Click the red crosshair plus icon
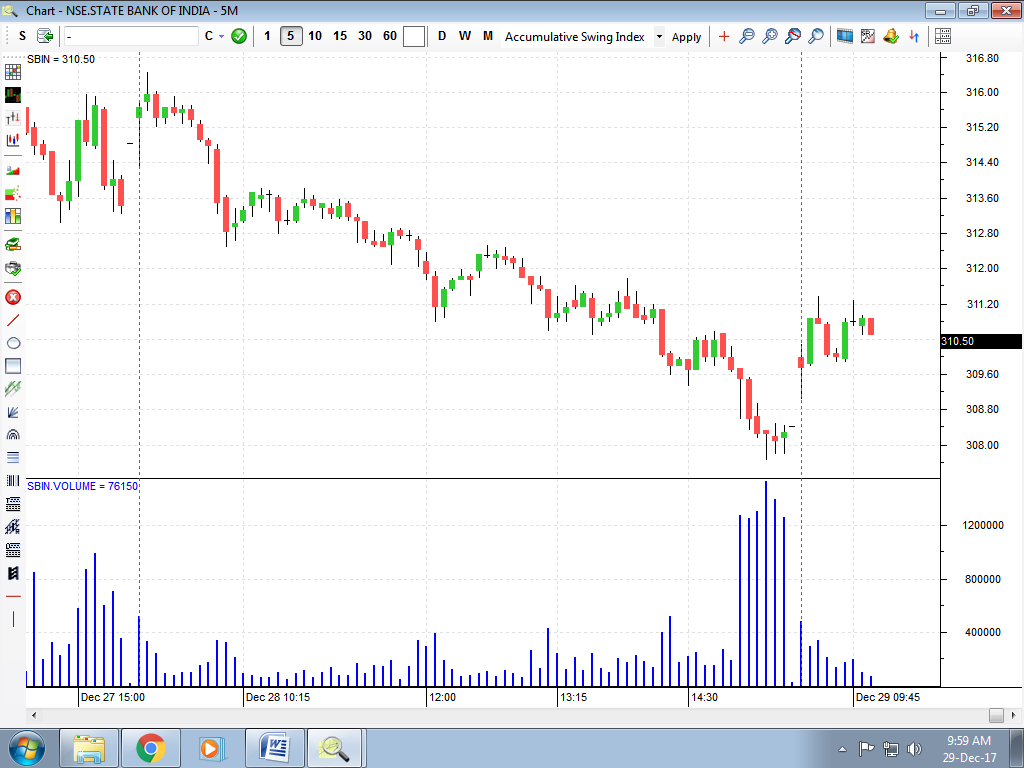This screenshot has width=1024, height=768. tap(724, 37)
